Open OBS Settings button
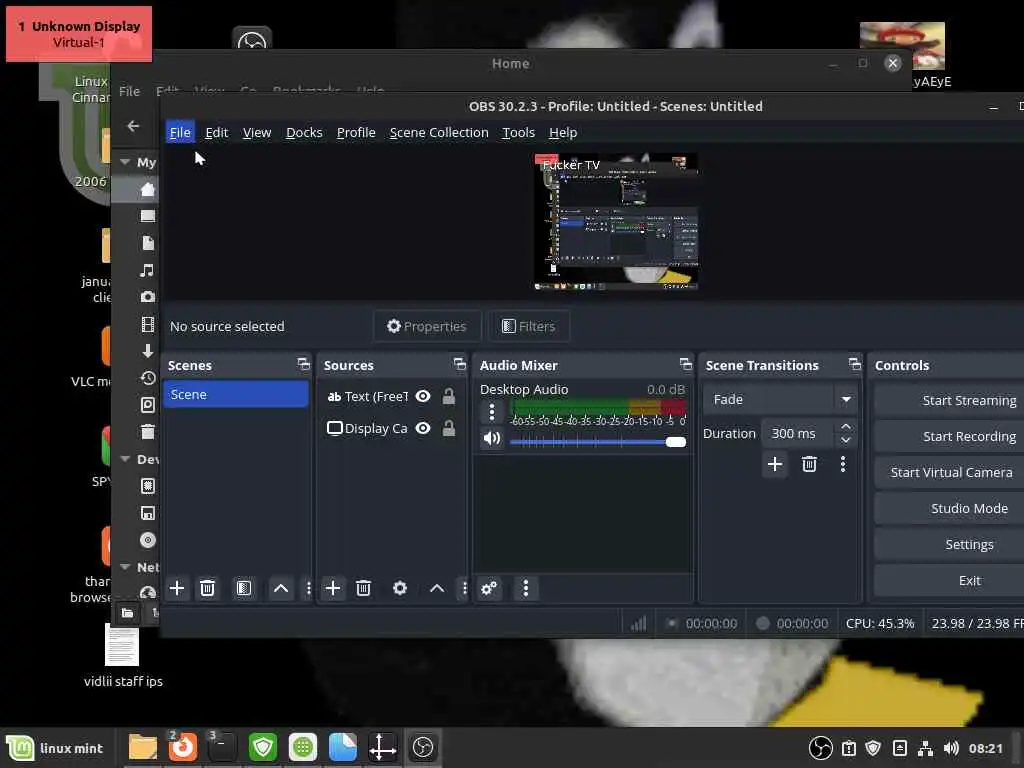The height and width of the screenshot is (768, 1024). tap(950, 545)
